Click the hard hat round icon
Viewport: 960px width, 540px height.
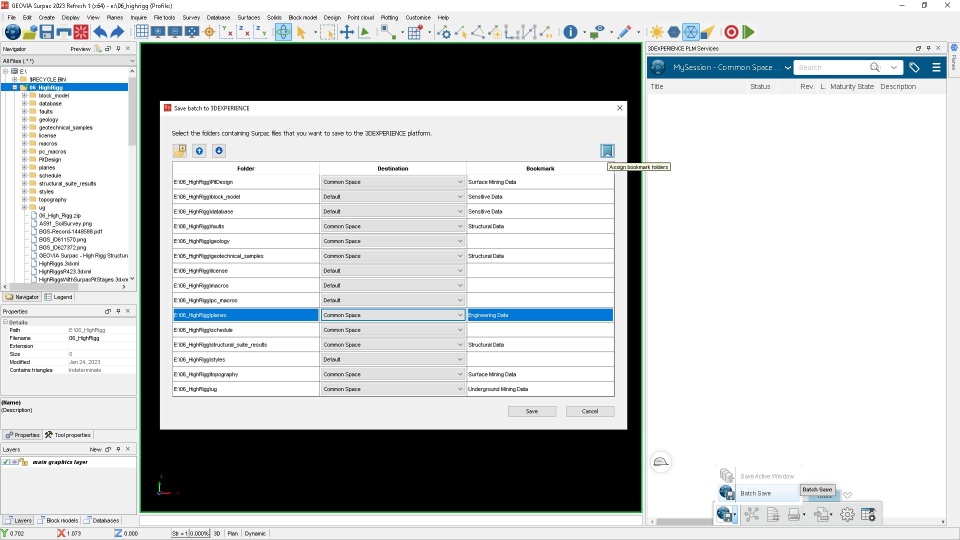(x=661, y=462)
